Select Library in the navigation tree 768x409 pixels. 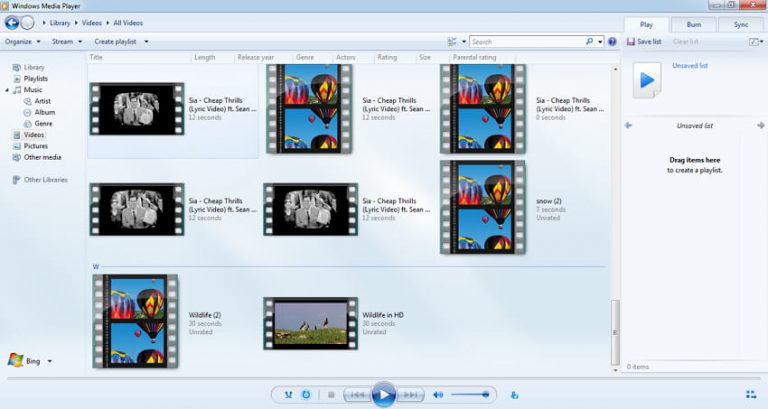pos(34,67)
